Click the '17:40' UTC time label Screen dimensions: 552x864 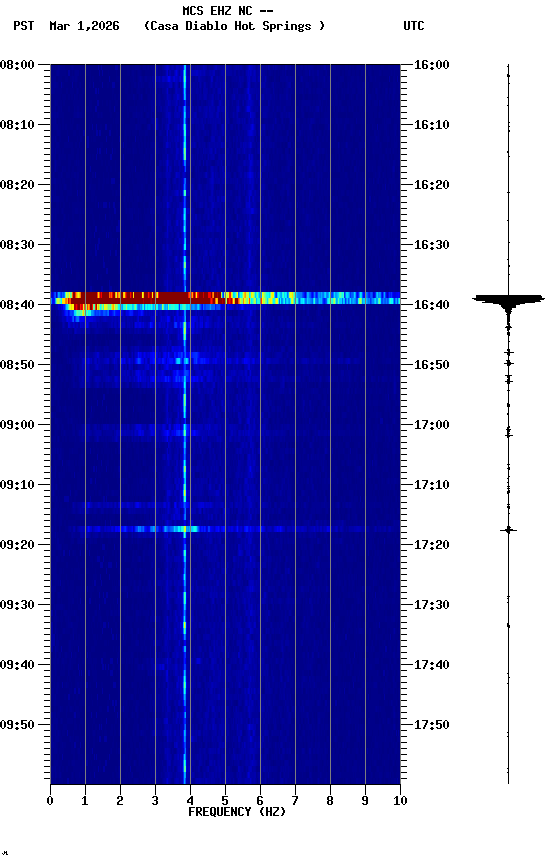pyautogui.click(x=432, y=666)
